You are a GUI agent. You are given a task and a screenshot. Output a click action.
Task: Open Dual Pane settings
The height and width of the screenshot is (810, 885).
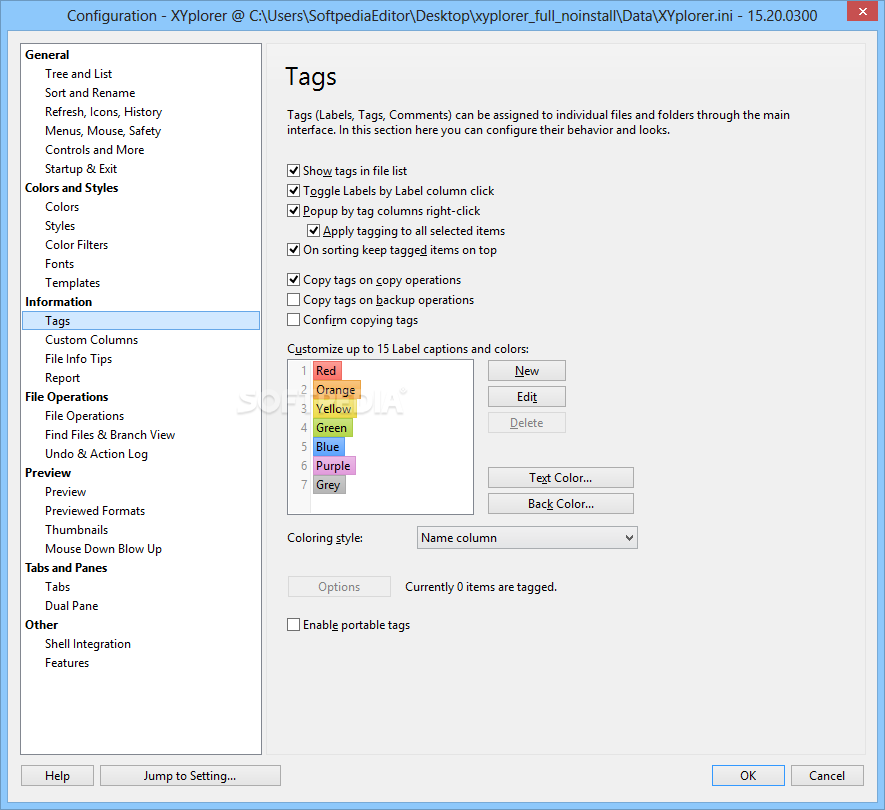point(72,606)
